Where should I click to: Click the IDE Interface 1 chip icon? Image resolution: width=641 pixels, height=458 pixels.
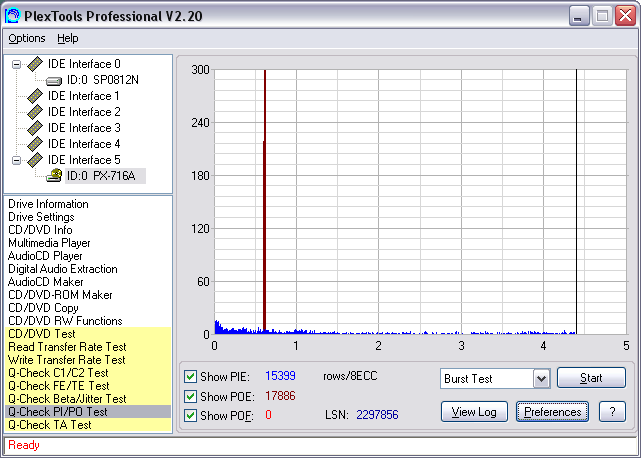point(35,96)
